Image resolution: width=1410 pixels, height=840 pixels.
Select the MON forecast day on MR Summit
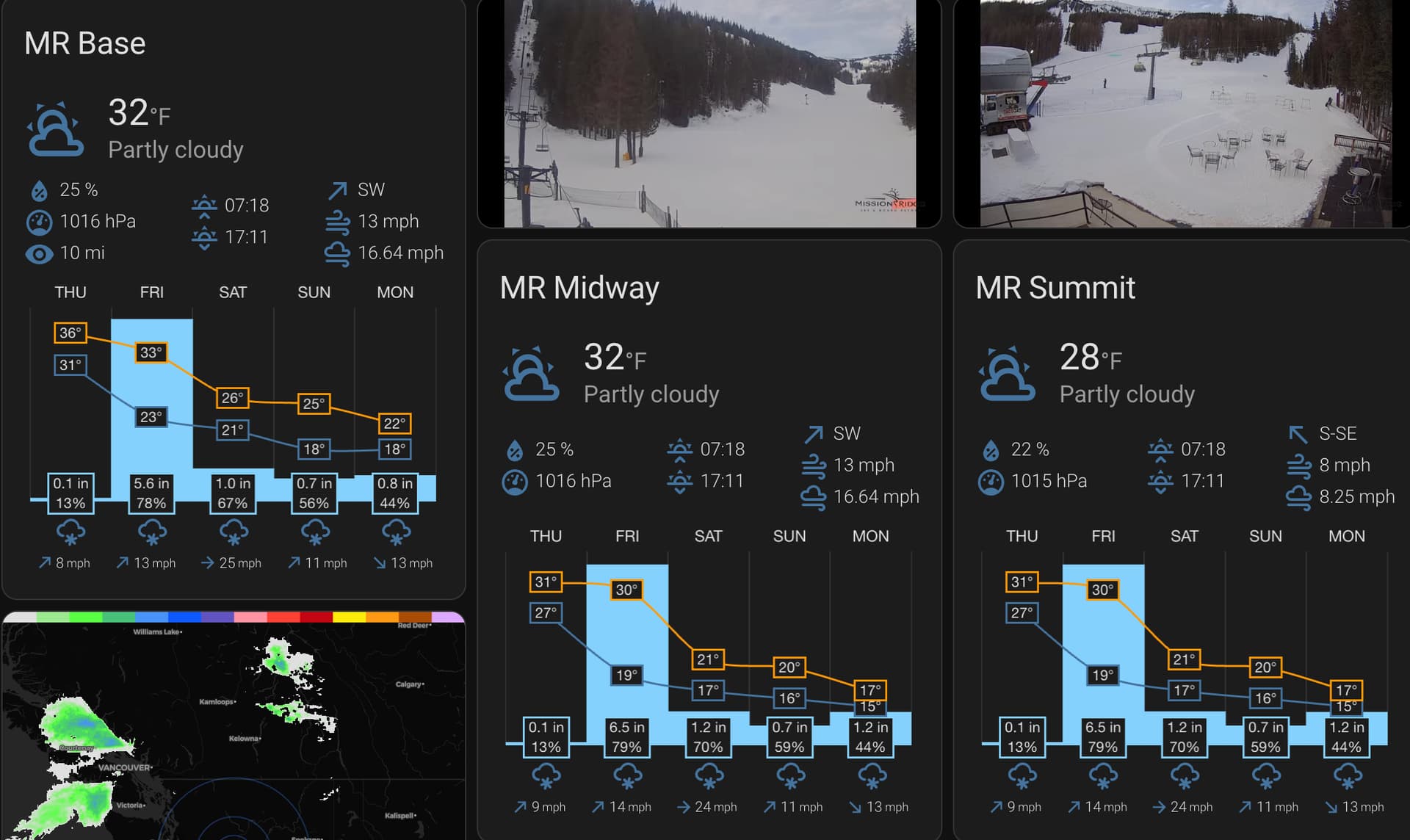pyautogui.click(x=1346, y=536)
